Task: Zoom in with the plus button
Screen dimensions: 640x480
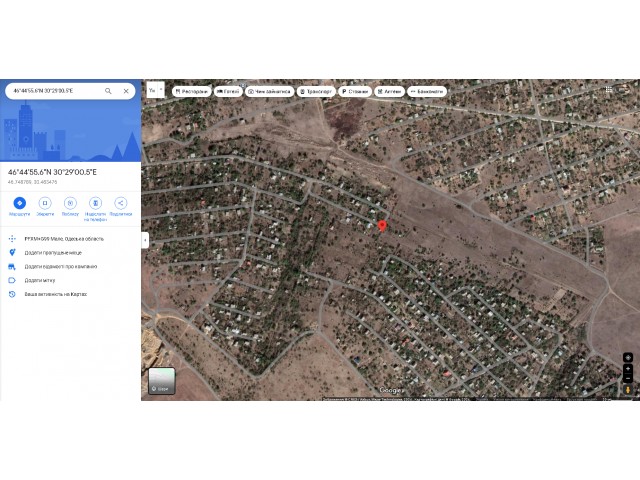Action: point(628,369)
